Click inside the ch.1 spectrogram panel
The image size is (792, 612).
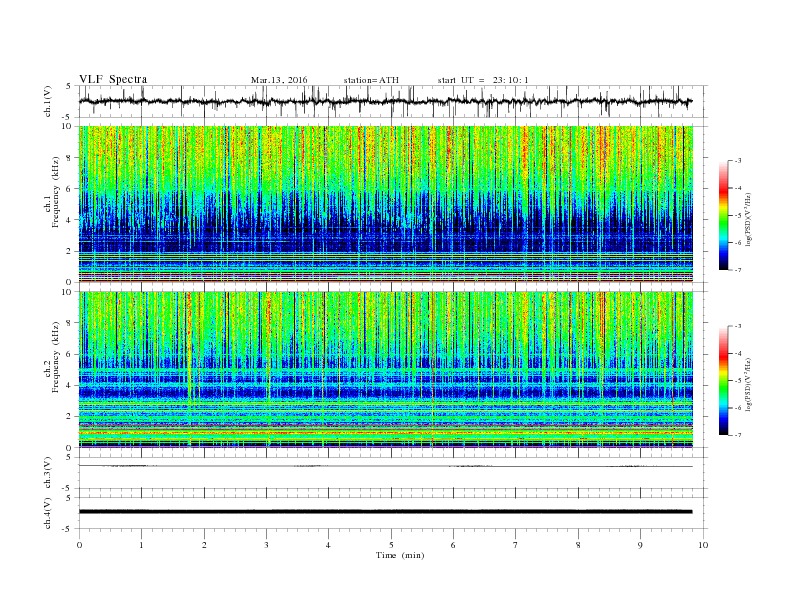point(385,204)
